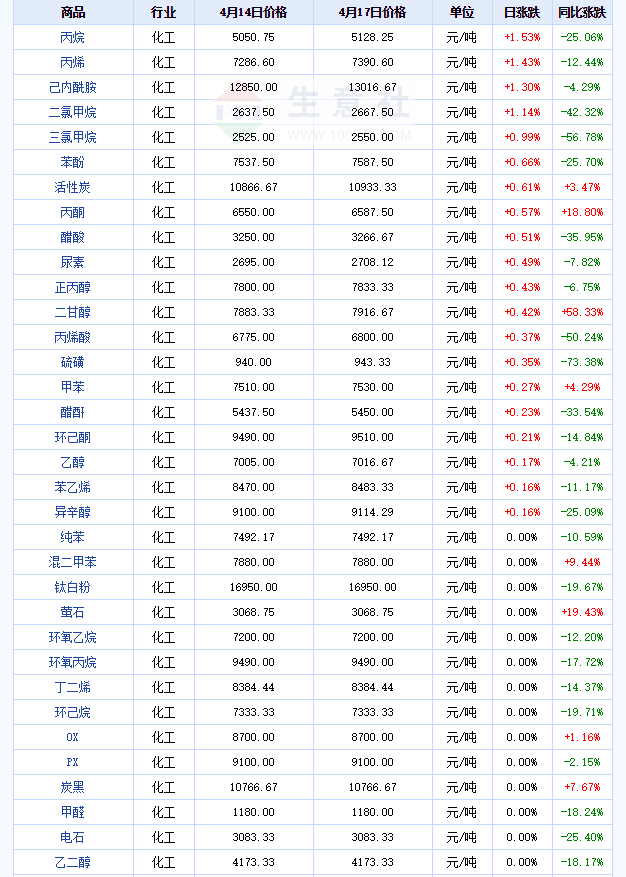Select 钛白粉 April 17 price 16950.00
Viewport: 626px width, 877px height.
tap(373, 587)
